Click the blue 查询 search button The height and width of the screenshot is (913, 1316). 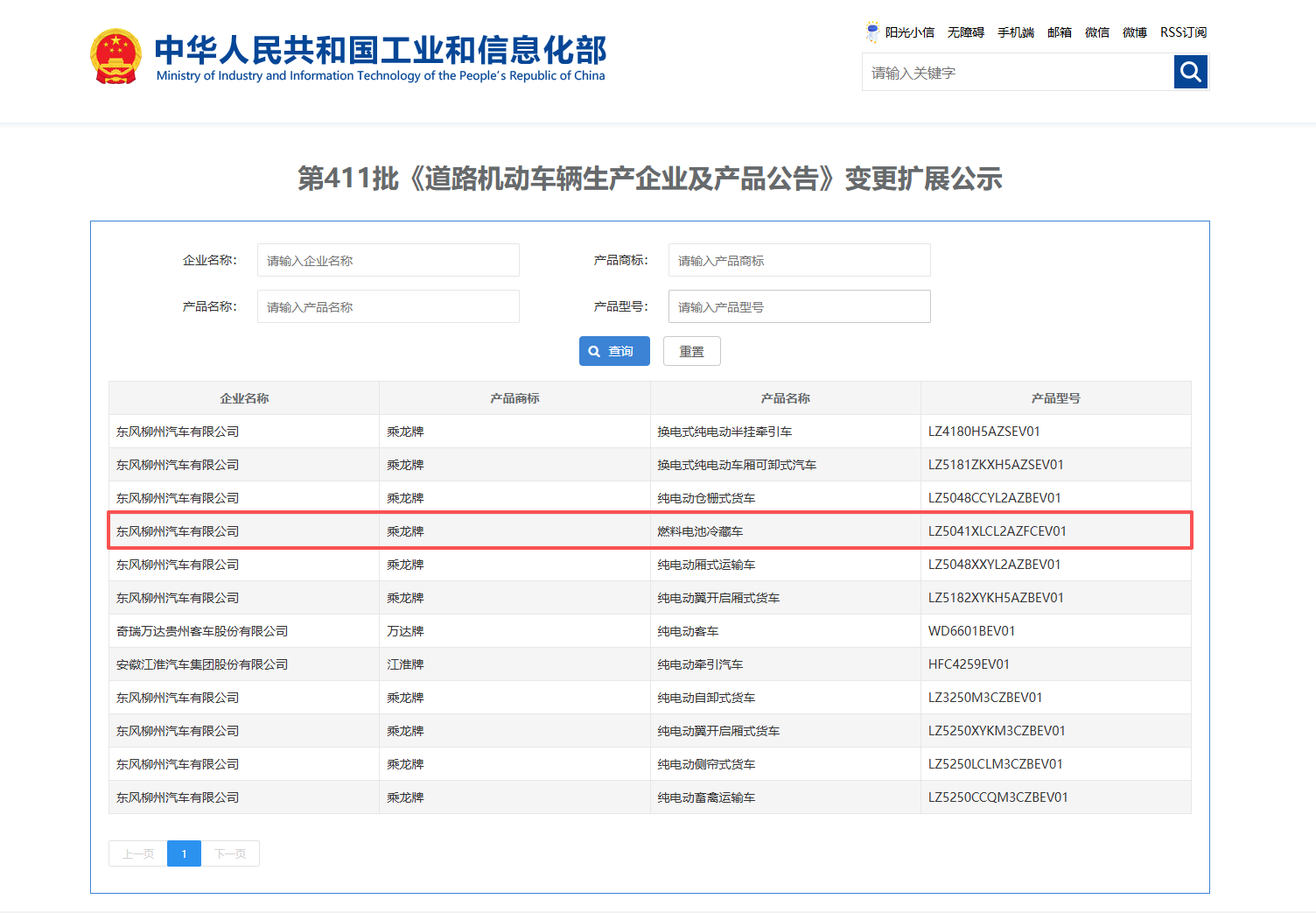tap(614, 351)
